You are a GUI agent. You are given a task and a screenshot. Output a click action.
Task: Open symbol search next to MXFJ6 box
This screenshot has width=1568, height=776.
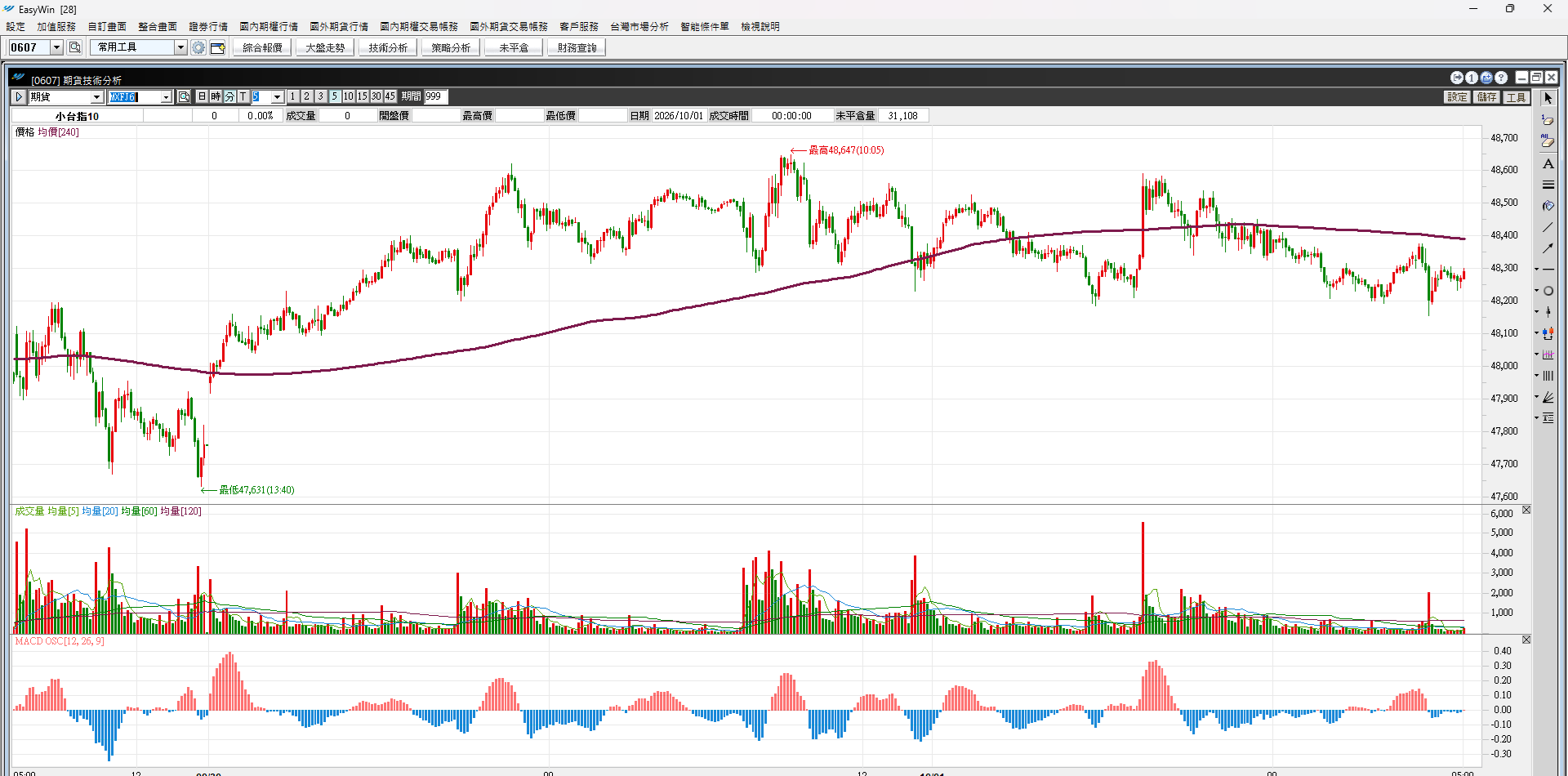click(184, 96)
